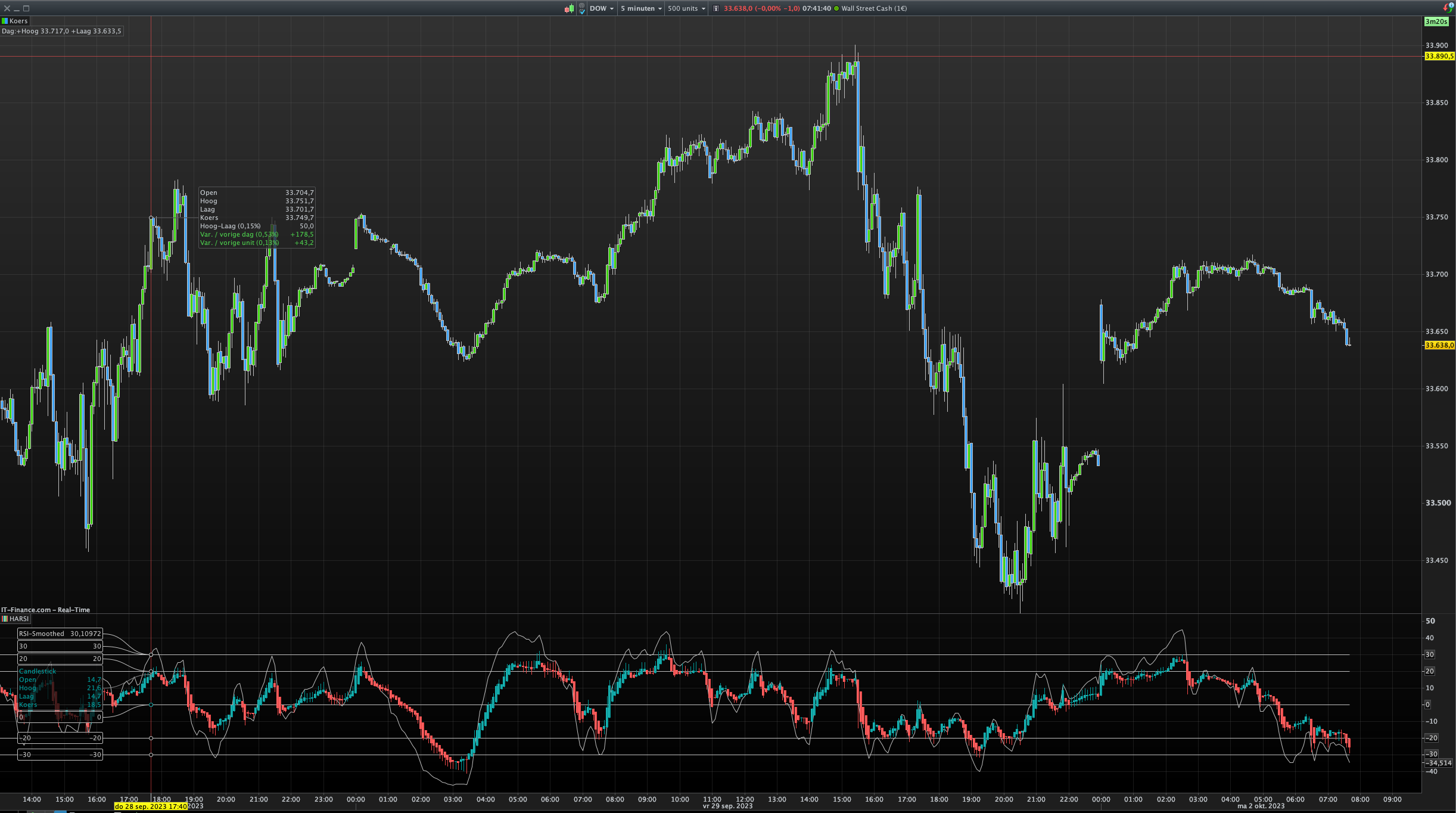Click the trading buy/sell arrows icon
The height and width of the screenshot is (813, 1456).
[1448, 8]
